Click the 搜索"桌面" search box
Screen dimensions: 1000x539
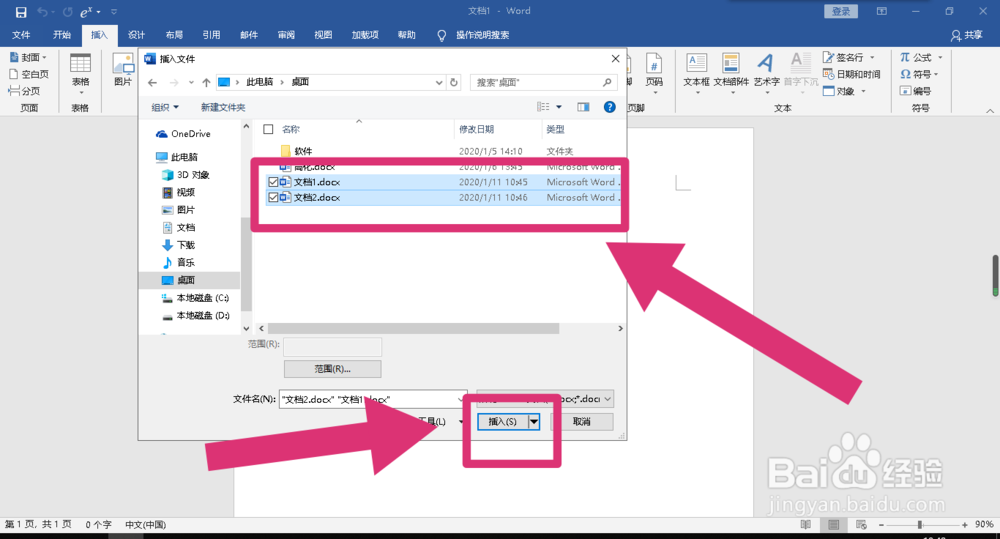point(543,82)
